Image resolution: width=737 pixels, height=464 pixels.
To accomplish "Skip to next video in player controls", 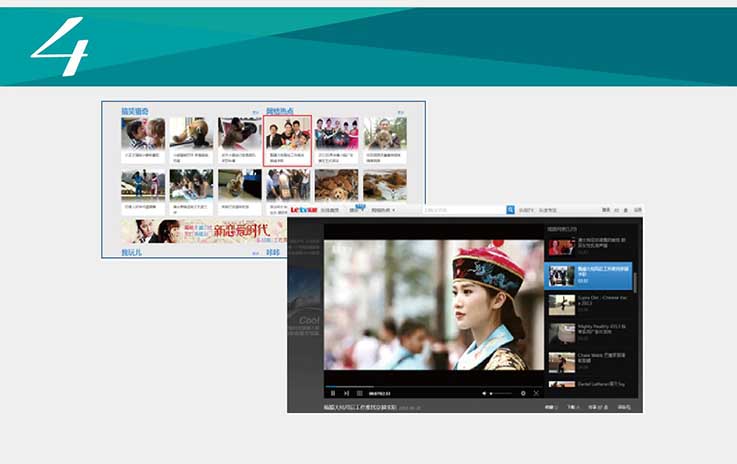I will click(x=346, y=393).
